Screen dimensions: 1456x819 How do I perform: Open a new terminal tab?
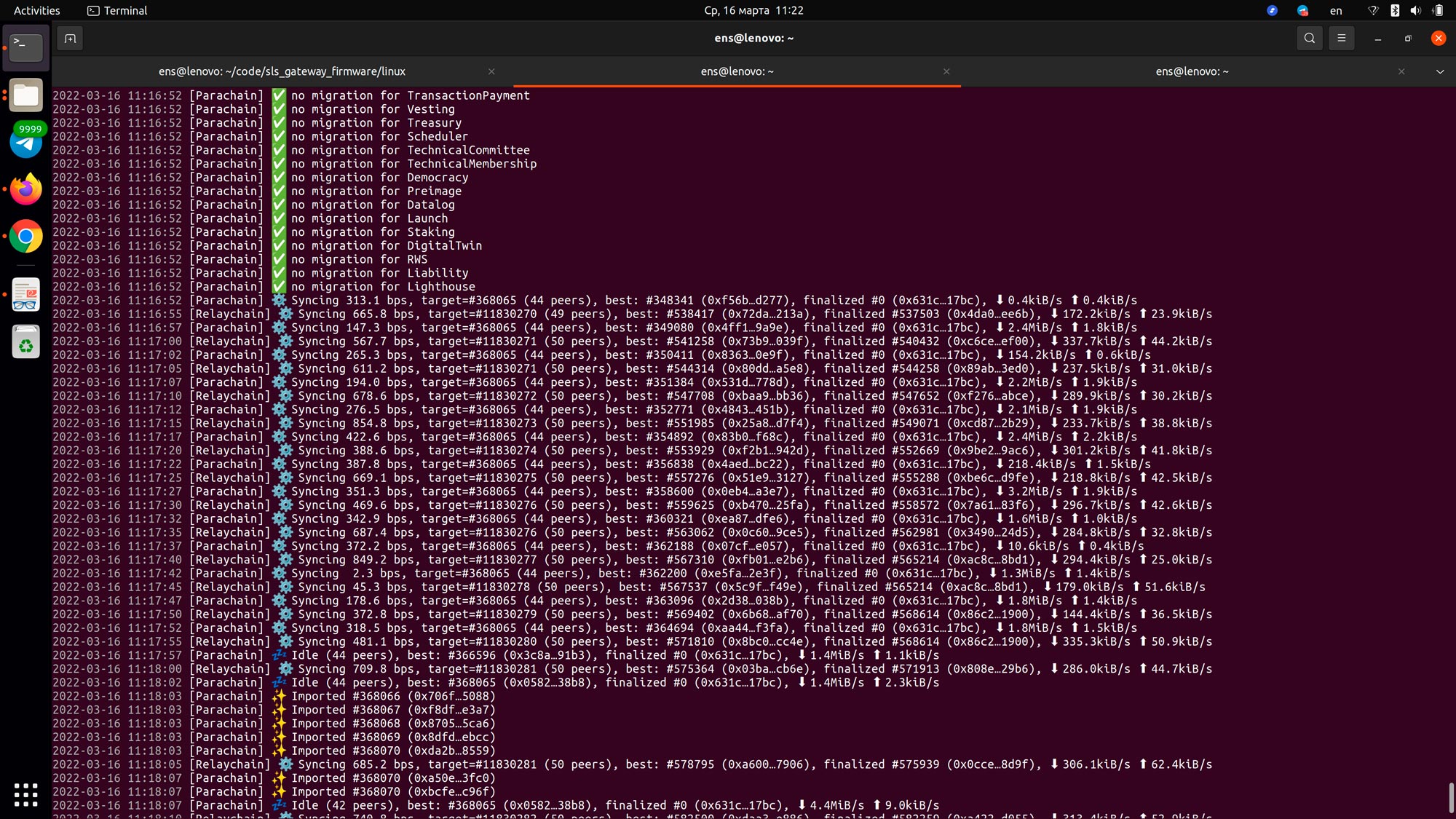tap(70, 38)
